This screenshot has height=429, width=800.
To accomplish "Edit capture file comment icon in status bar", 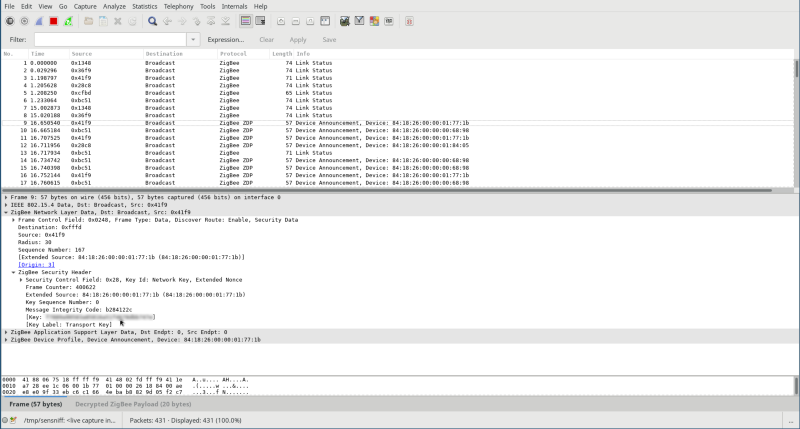I will tap(13, 420).
